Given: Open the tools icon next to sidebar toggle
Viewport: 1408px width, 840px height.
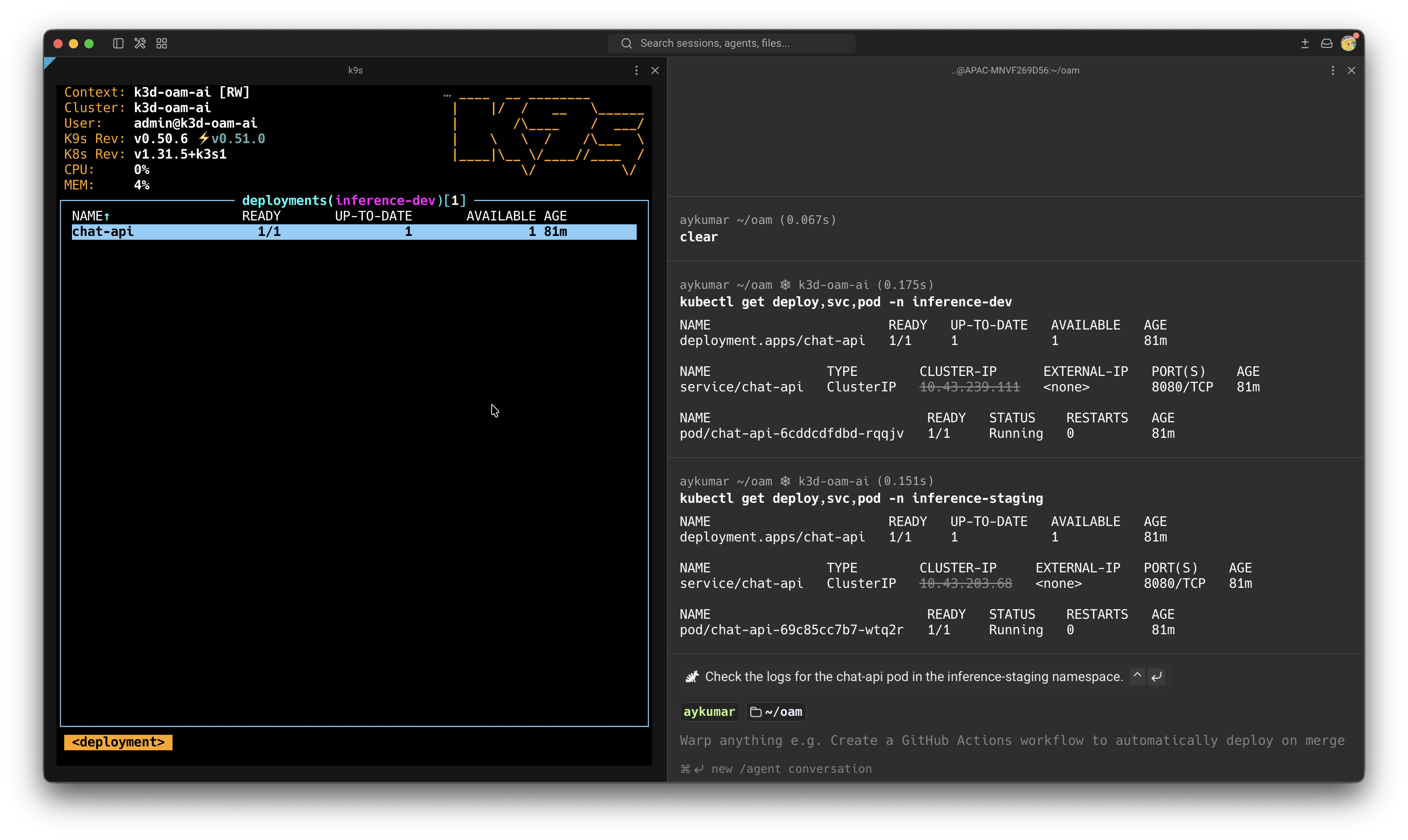Looking at the screenshot, I should tap(140, 44).
